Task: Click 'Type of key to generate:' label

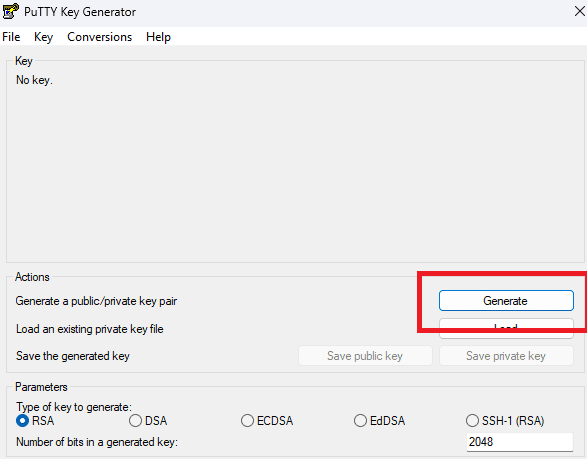Action: pos(74,407)
